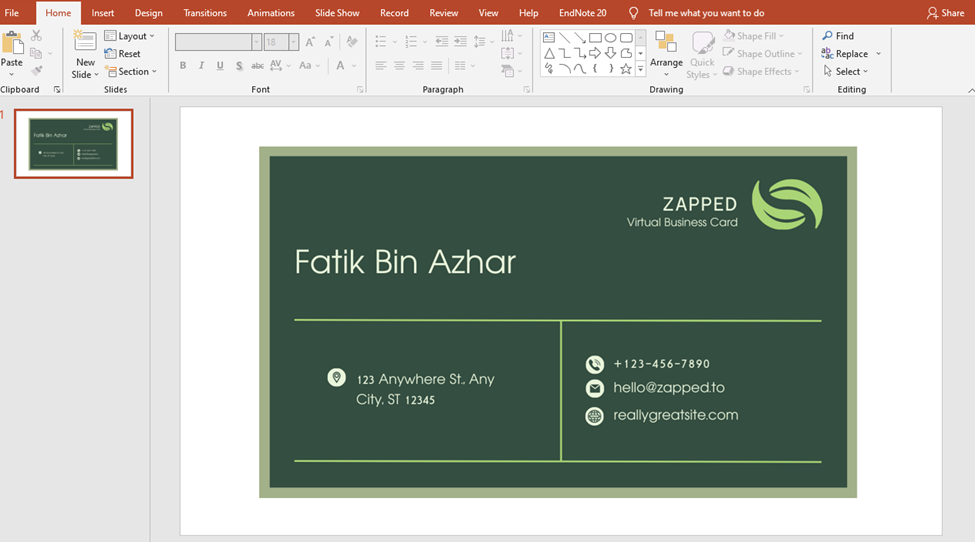Click Align Left paragraph icon
Image resolution: width=975 pixels, height=542 pixels.
pos(381,65)
